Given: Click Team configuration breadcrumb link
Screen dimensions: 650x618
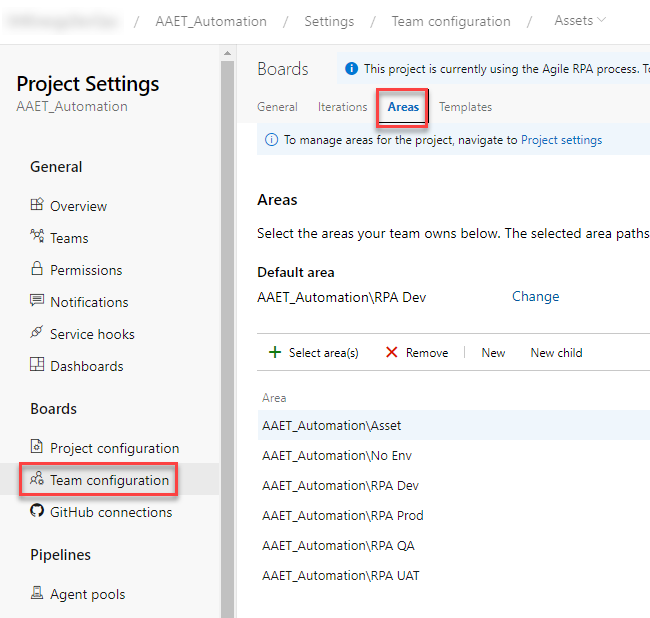Looking at the screenshot, I should [x=451, y=21].
